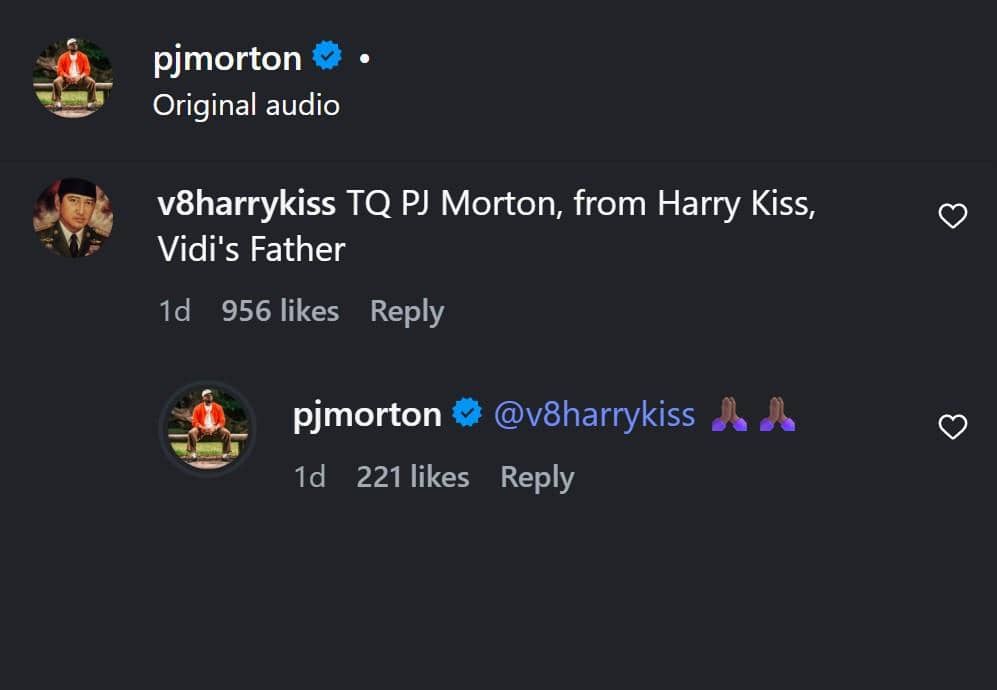
Task: Open pjmorton's profile picture at the top
Action: point(71,72)
